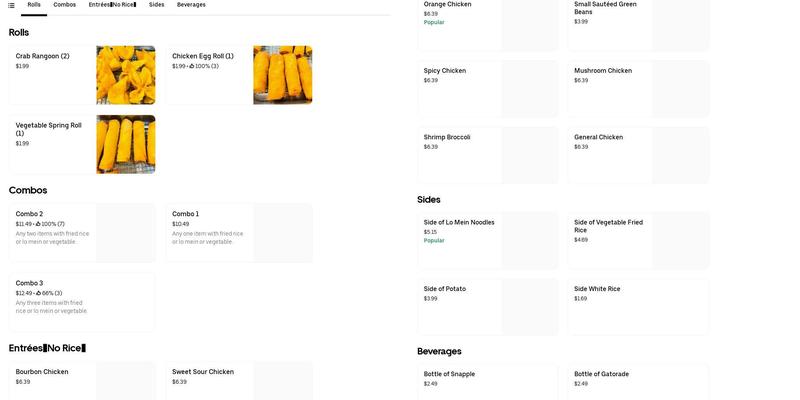Click the Chicken Egg Roll photo
Image resolution: width=800 pixels, height=400 pixels.
click(x=282, y=75)
